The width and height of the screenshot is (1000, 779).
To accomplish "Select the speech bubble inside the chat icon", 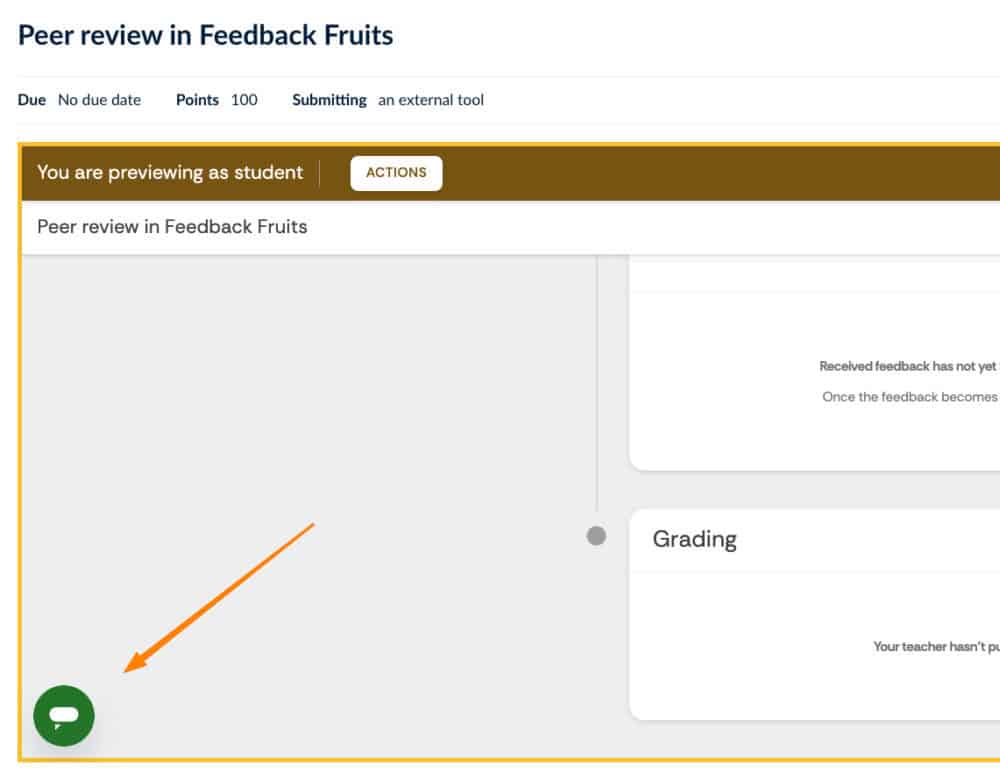I will click(x=63, y=716).
